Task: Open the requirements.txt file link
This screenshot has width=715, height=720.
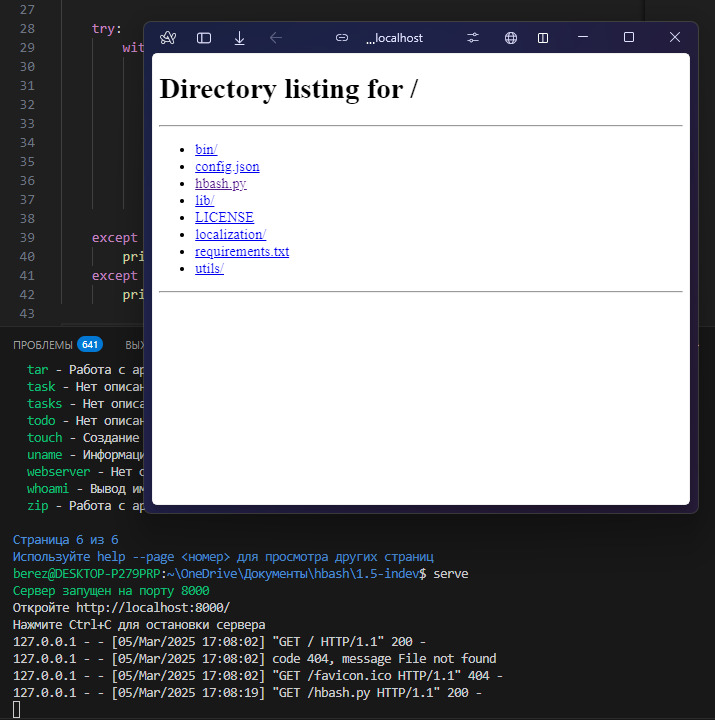Action: coord(242,251)
